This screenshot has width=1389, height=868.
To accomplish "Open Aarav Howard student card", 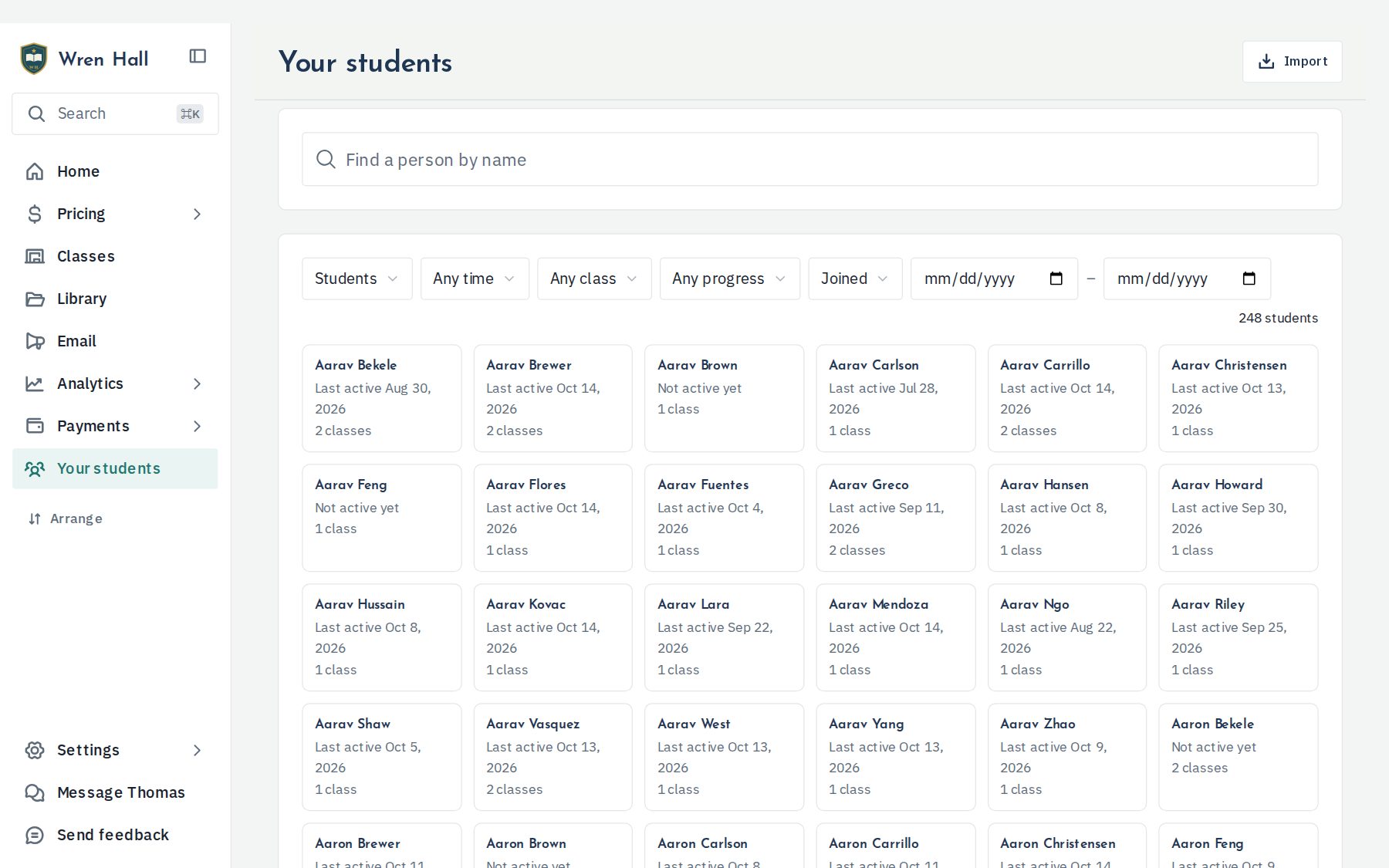I will click(1238, 518).
